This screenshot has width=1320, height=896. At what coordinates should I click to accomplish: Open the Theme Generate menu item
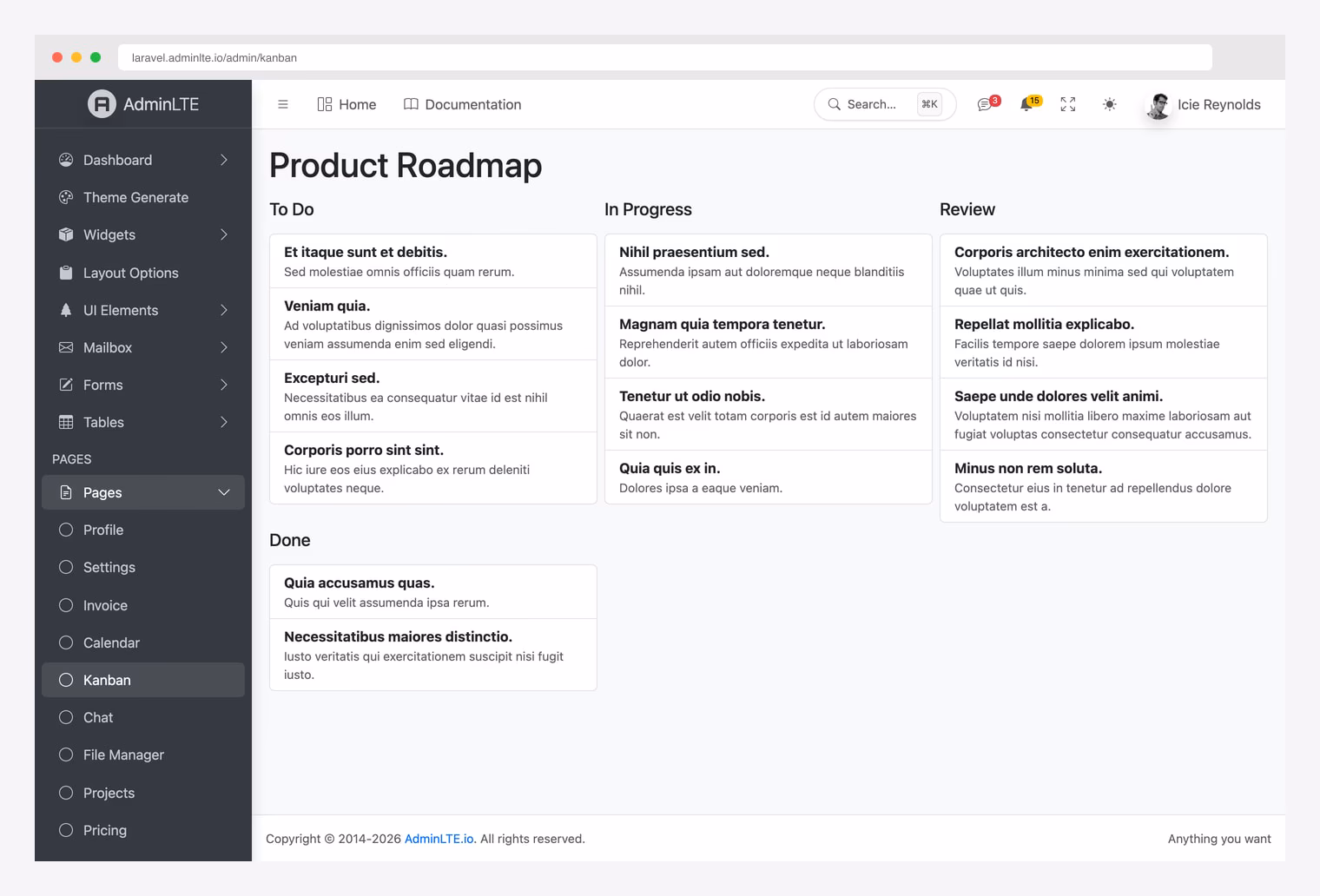pyautogui.click(x=143, y=197)
